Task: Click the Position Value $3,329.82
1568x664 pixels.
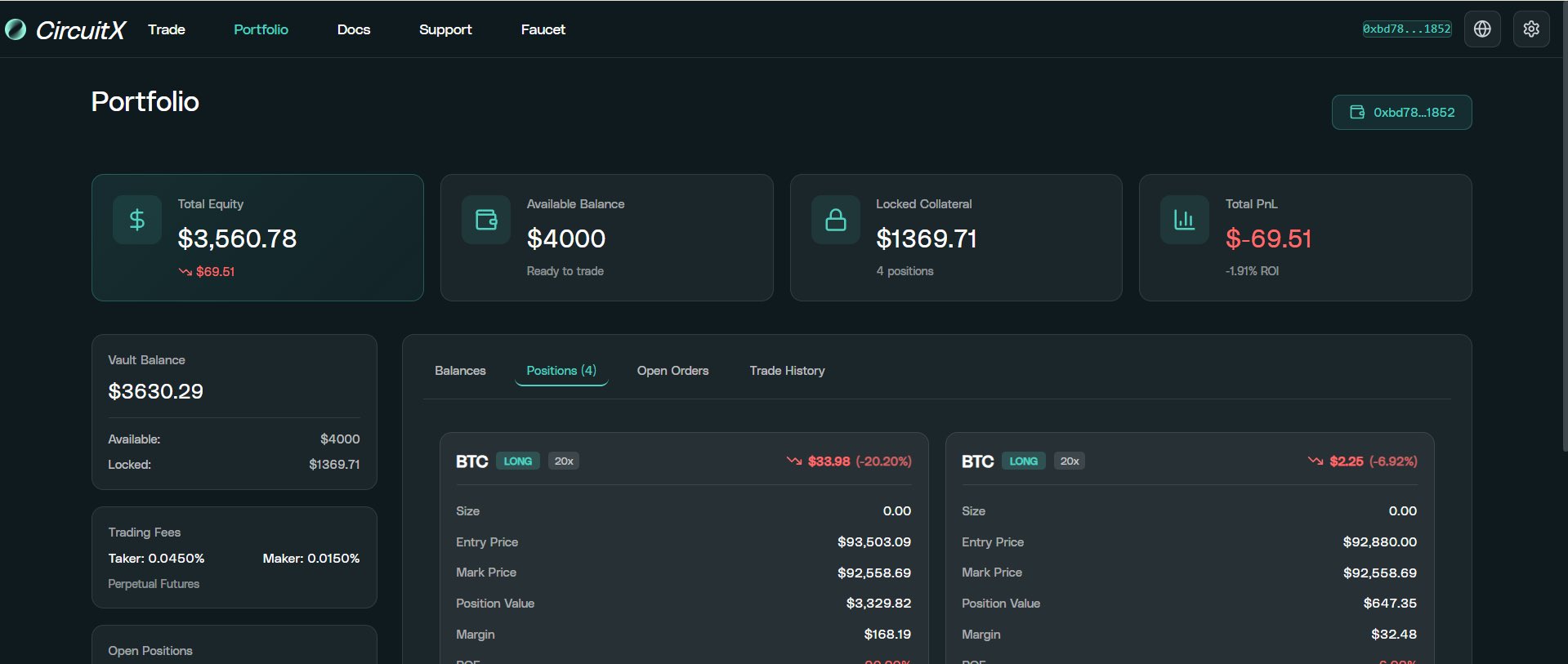Action: pos(878,604)
